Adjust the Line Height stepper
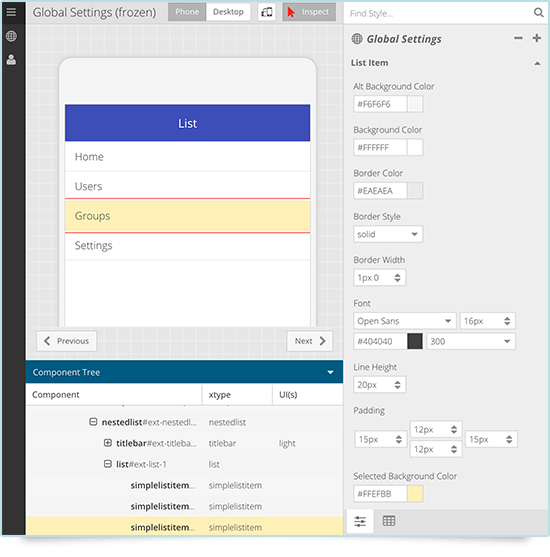Image resolution: width=550 pixels, height=557 pixels. [397, 385]
